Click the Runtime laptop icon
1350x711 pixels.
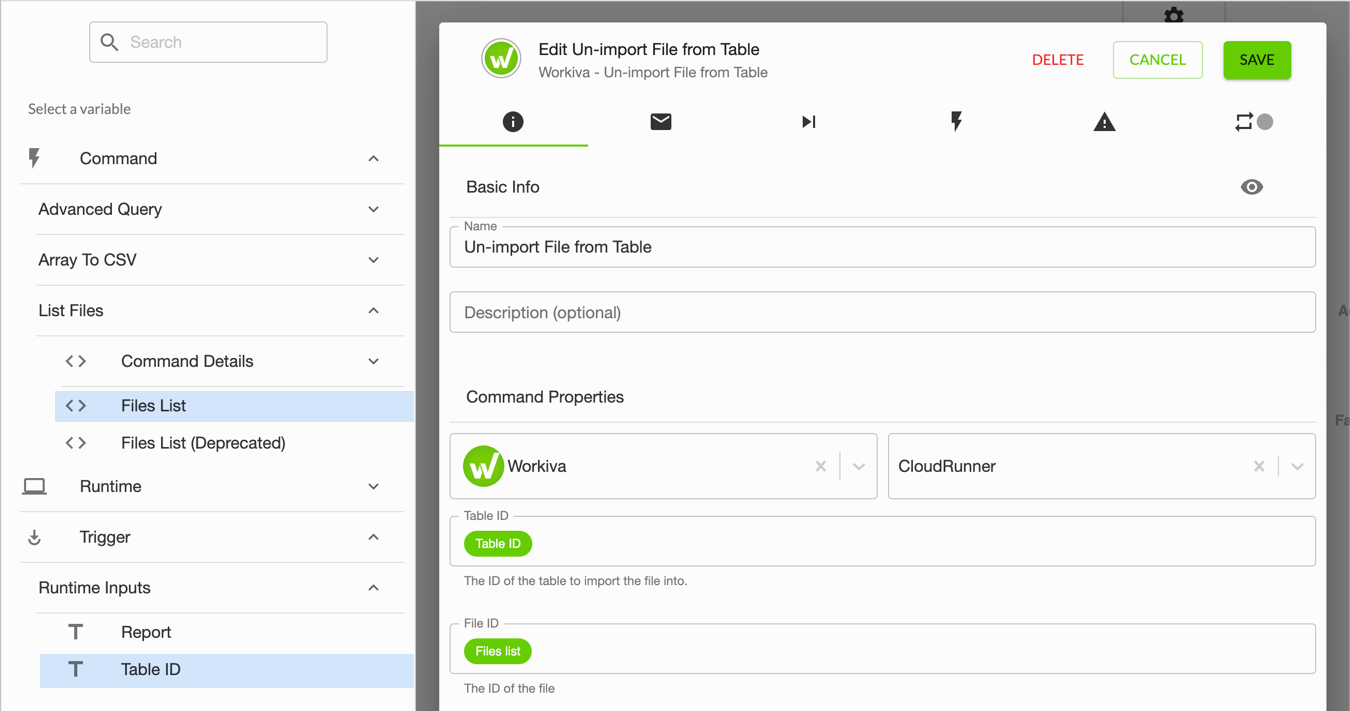pos(35,486)
